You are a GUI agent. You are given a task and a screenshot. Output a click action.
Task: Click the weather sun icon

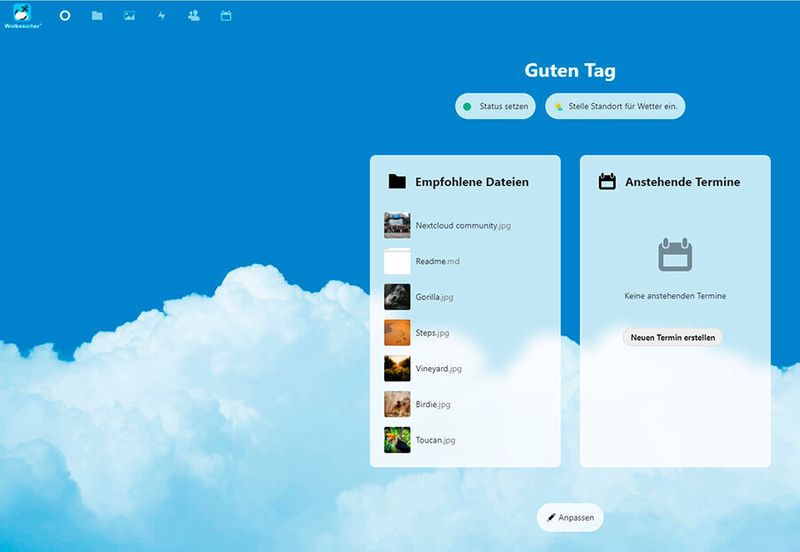pyautogui.click(x=559, y=107)
